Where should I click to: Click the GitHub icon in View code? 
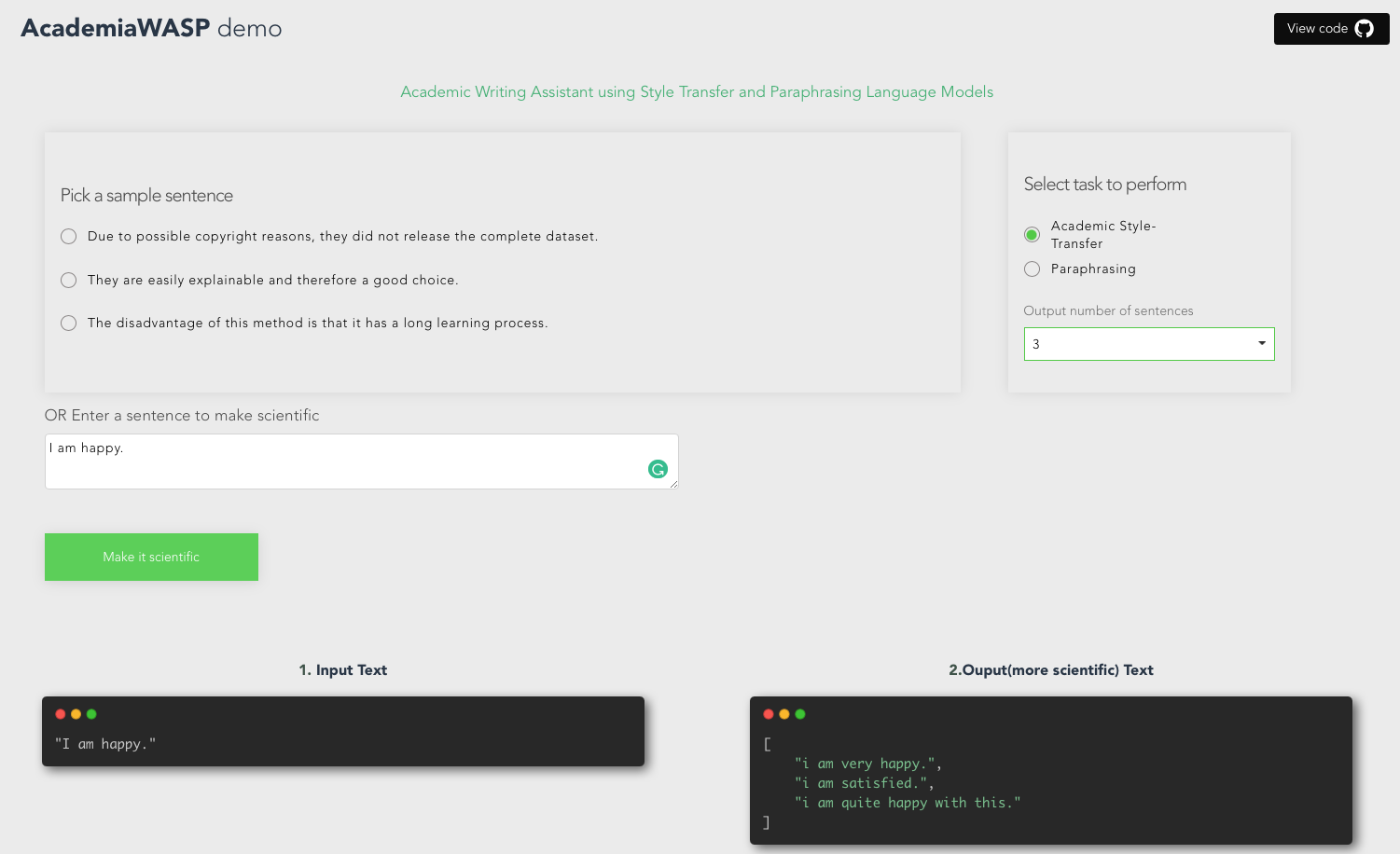tap(1364, 29)
